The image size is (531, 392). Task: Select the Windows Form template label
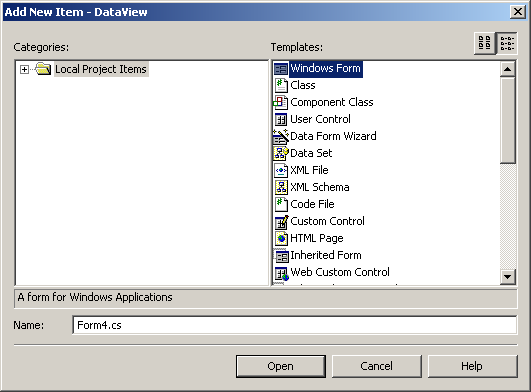(325, 69)
